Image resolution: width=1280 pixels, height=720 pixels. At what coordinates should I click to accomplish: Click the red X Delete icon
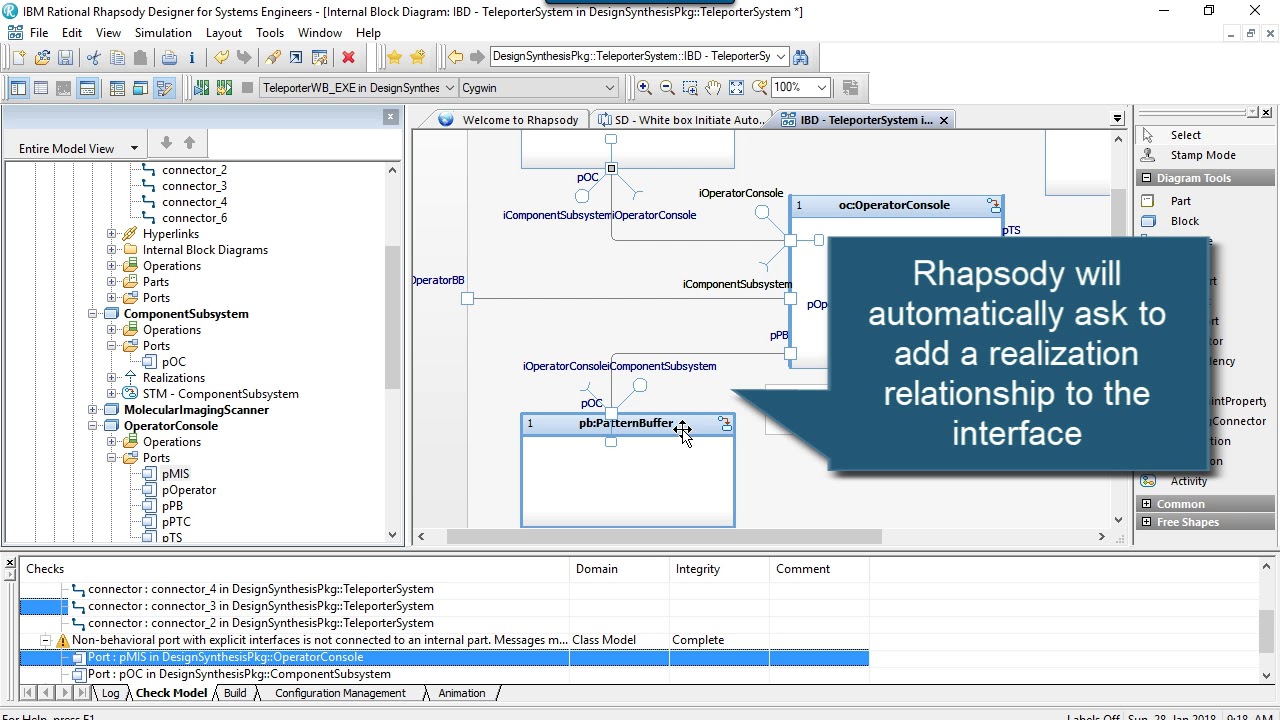[348, 58]
